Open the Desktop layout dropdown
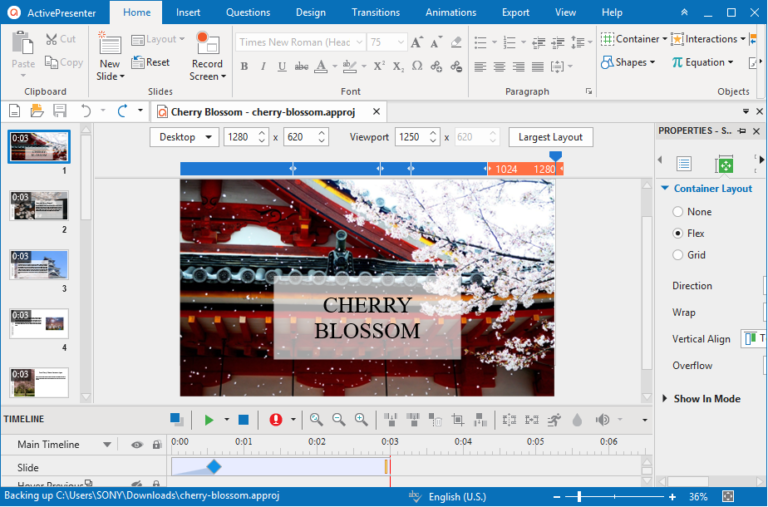The width and height of the screenshot is (768, 507). point(184,137)
